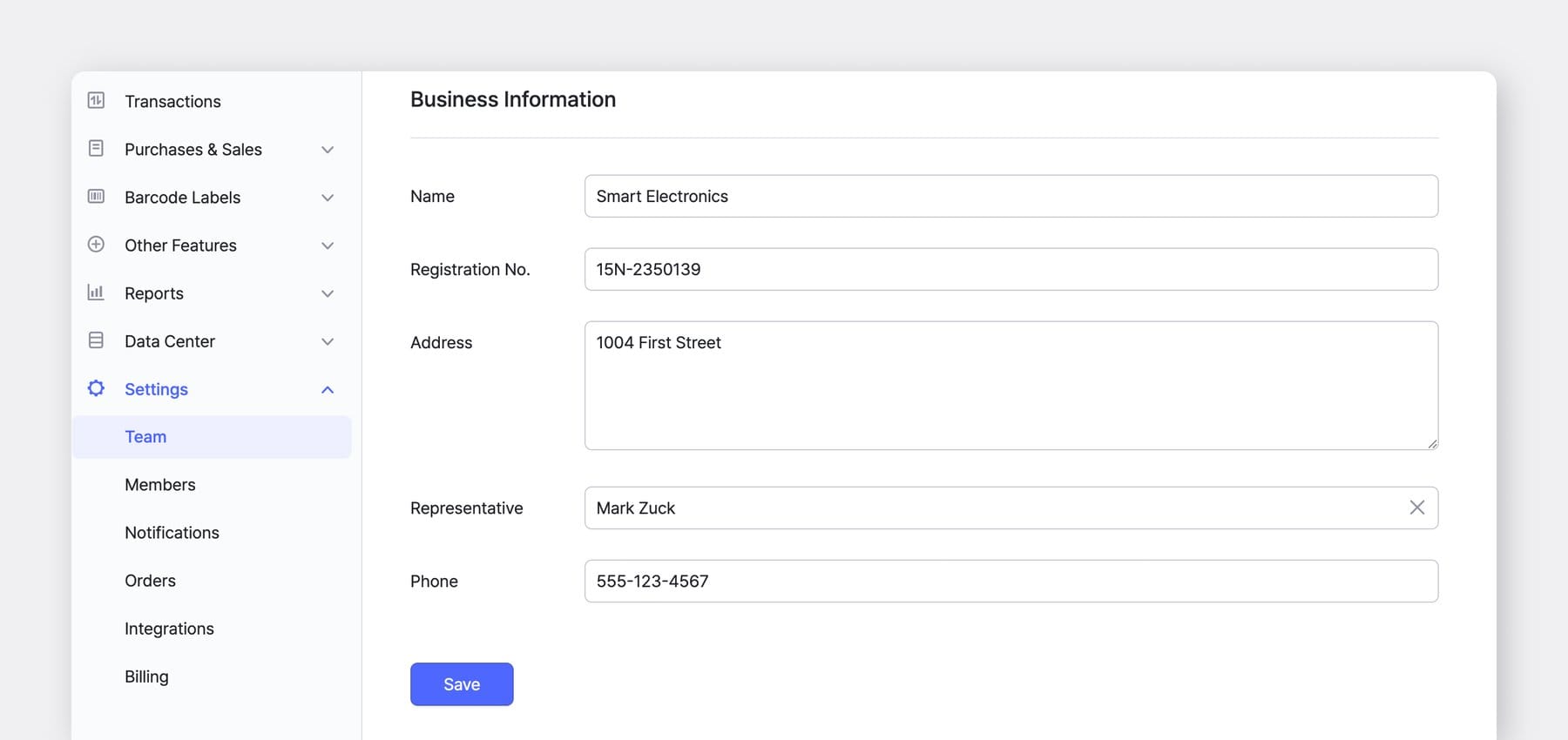Click the Representative field with Mark Zuck
The image size is (1568, 740).
(1011, 508)
